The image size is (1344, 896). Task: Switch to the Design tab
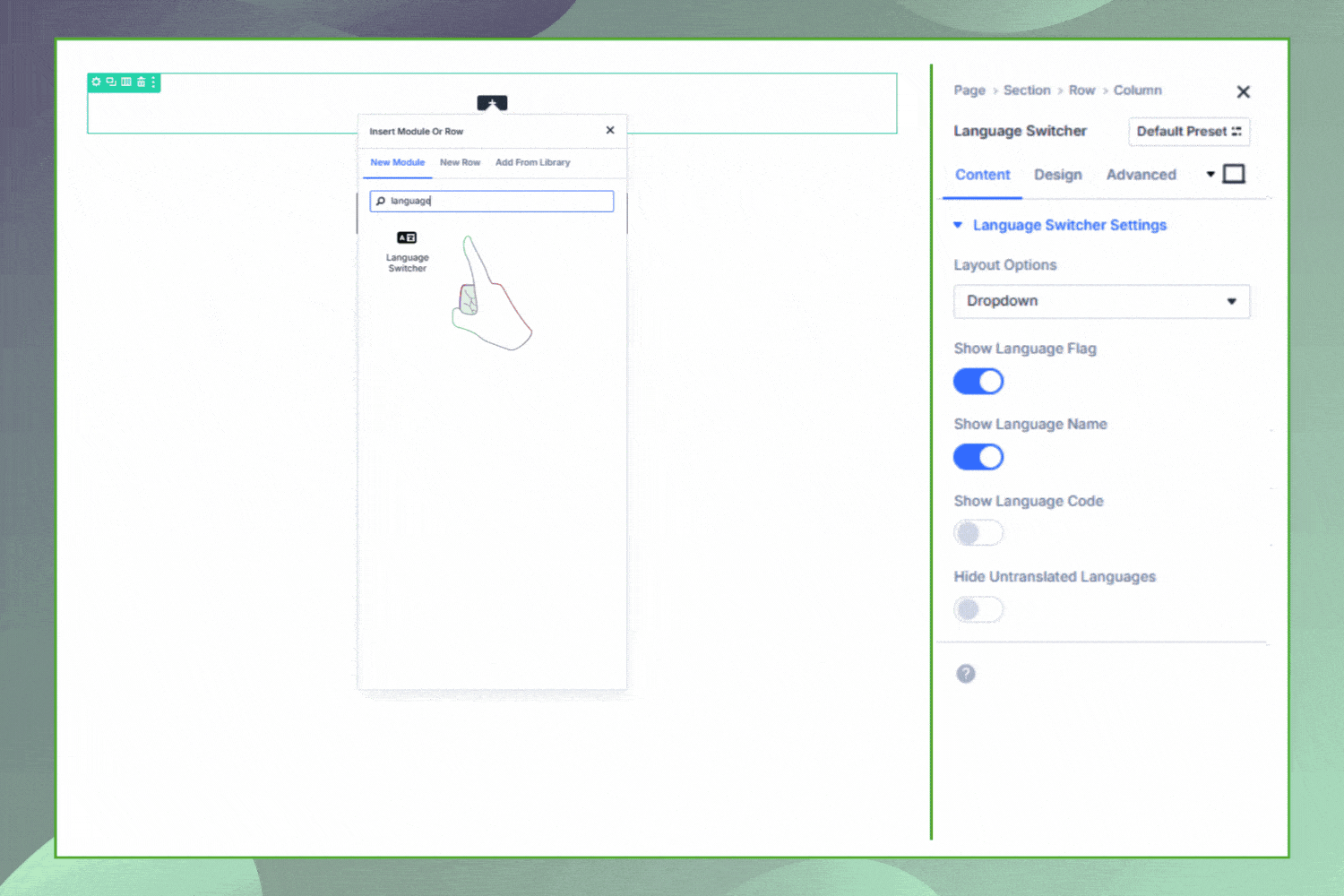(x=1058, y=175)
